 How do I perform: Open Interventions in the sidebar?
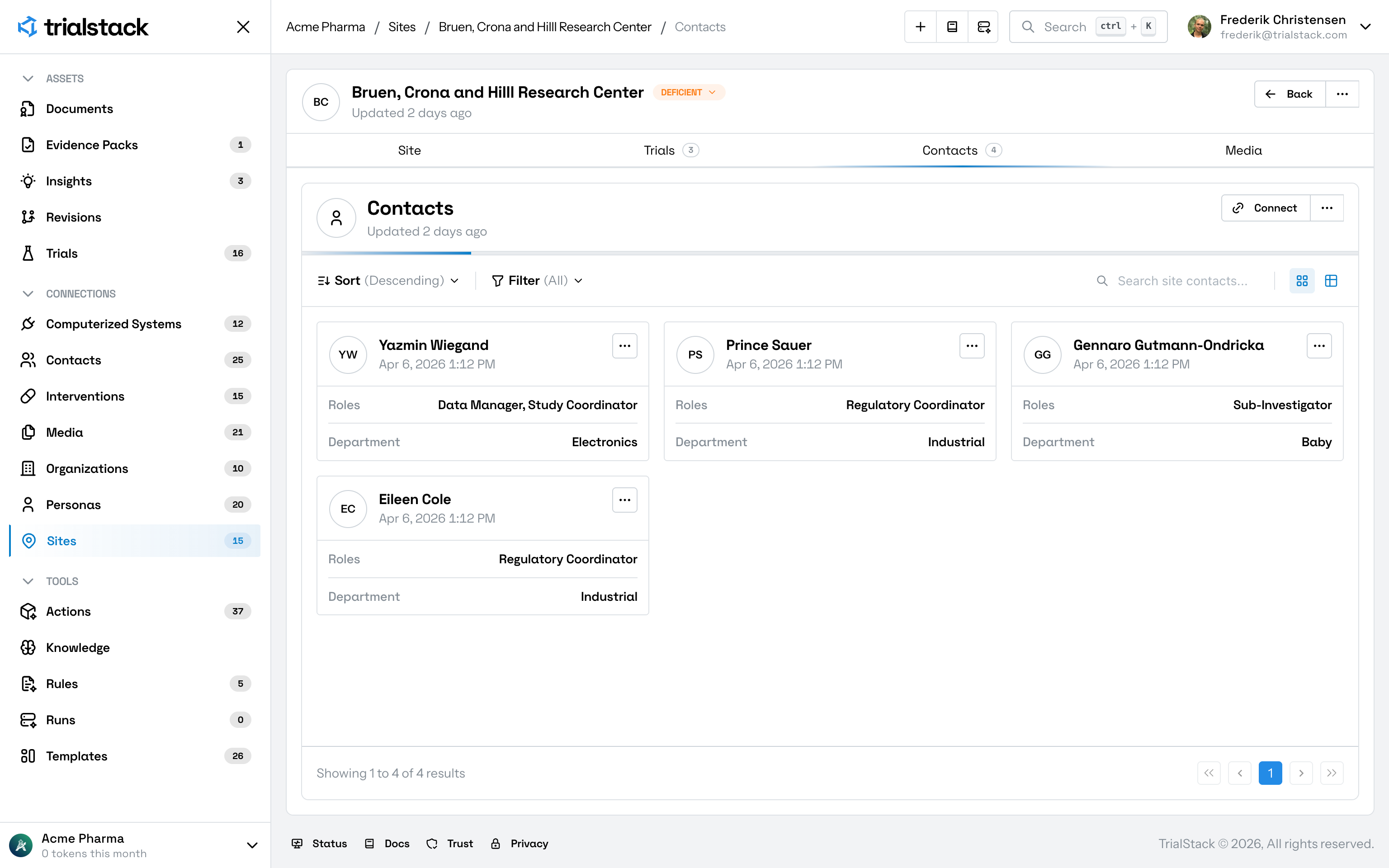tap(135, 396)
